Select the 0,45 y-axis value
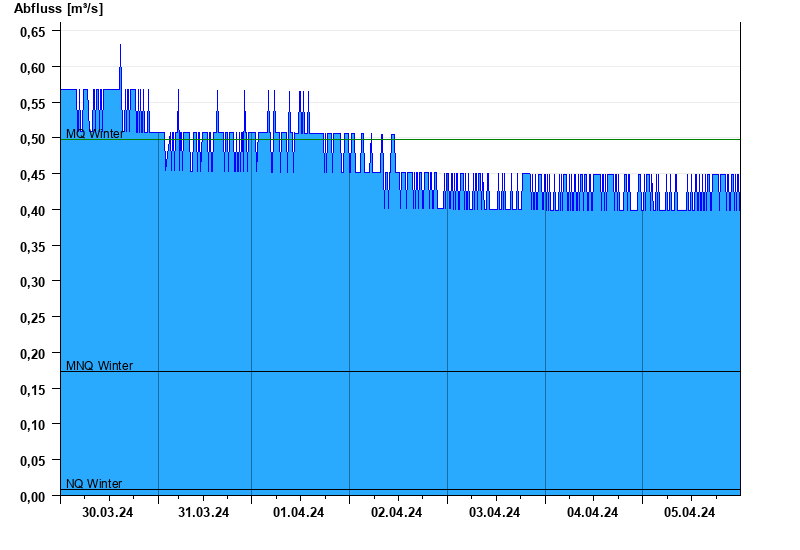800x550 pixels. pos(33,175)
